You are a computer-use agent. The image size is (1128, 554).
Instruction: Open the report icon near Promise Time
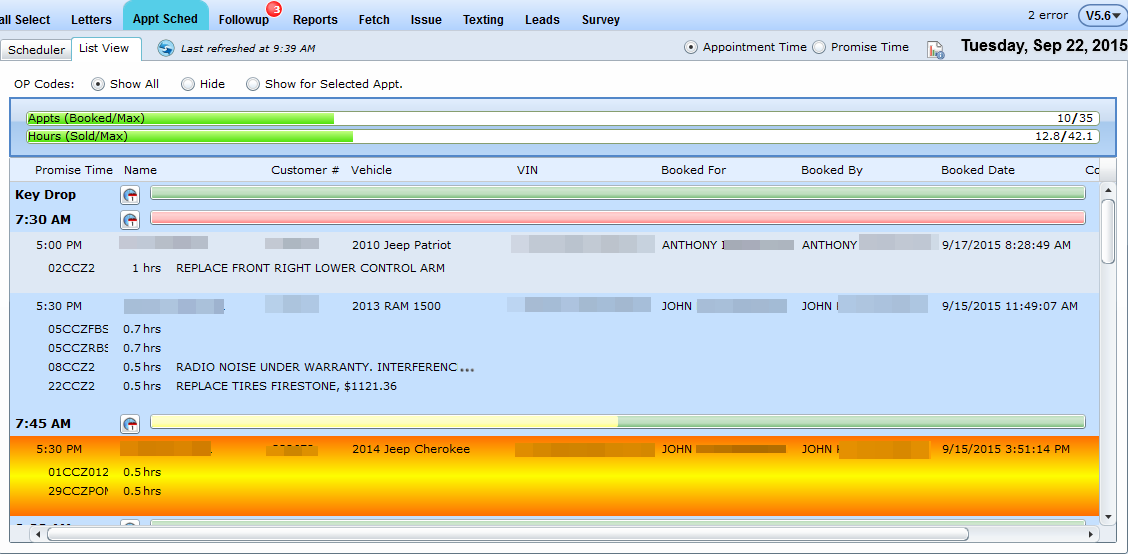click(x=935, y=49)
